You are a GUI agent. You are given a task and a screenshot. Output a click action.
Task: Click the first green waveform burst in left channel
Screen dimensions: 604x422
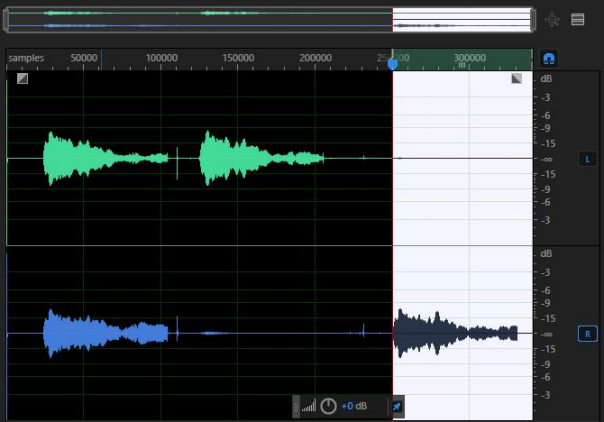[x=105, y=158]
